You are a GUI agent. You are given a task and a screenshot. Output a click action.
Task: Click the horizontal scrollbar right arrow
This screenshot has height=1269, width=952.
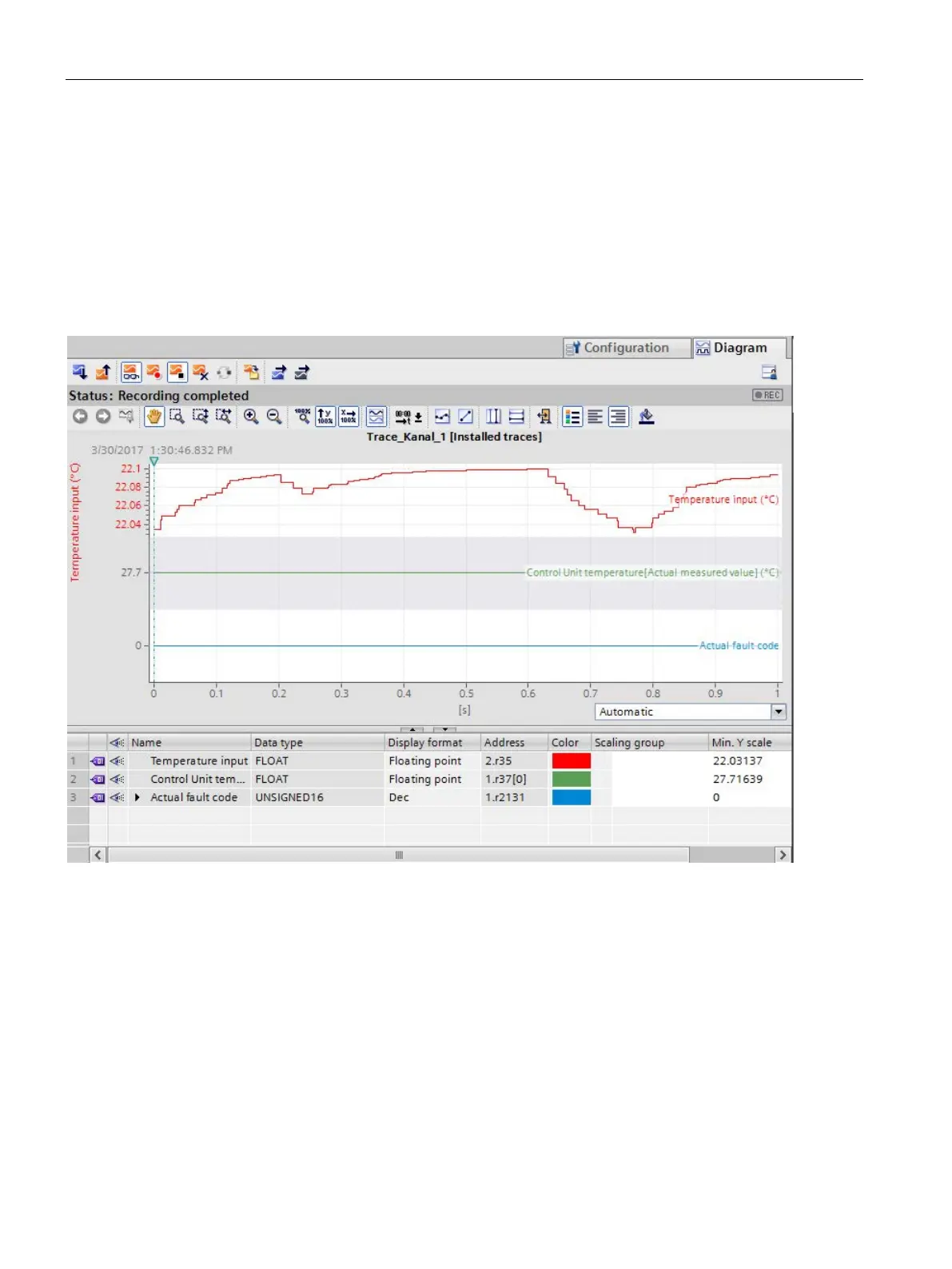pos(783,855)
